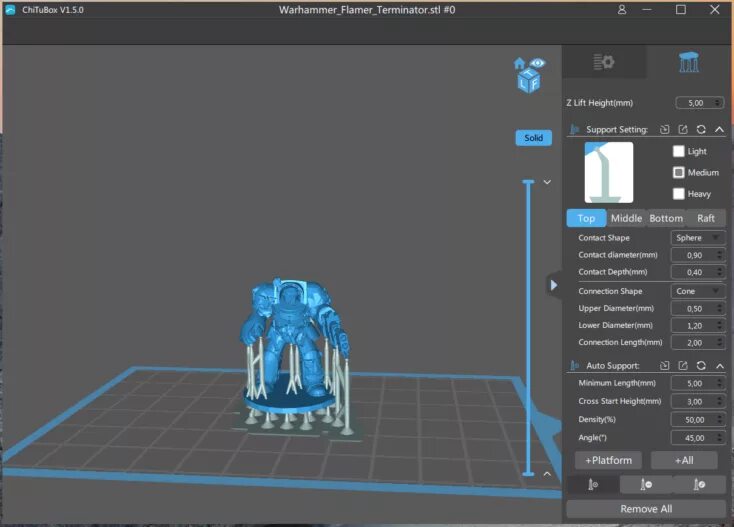Adjust Cross Start Height stepper arrows
734x527 pixels.
click(720, 402)
